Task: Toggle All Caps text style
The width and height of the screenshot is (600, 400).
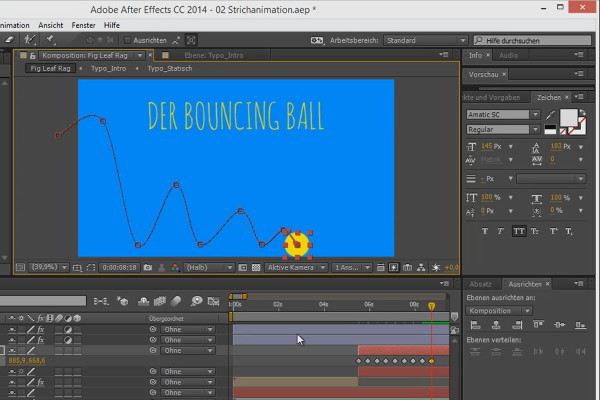Action: 519,231
